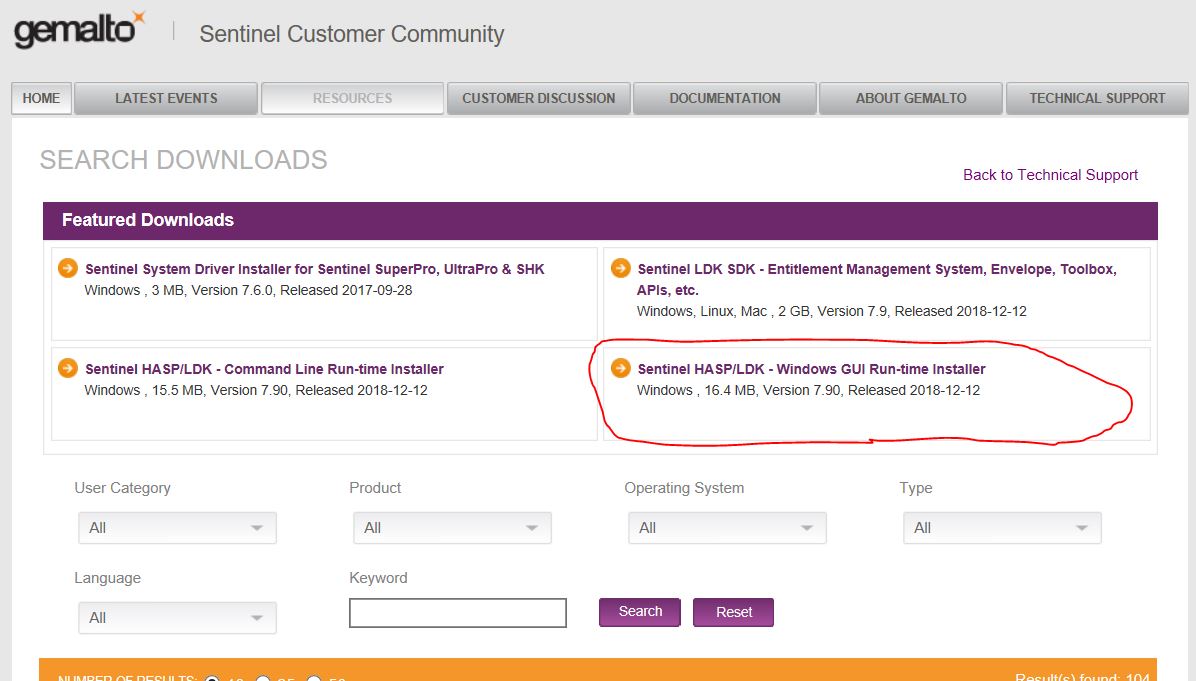Expand the User Category dropdown
The height and width of the screenshot is (681, 1196).
[177, 528]
